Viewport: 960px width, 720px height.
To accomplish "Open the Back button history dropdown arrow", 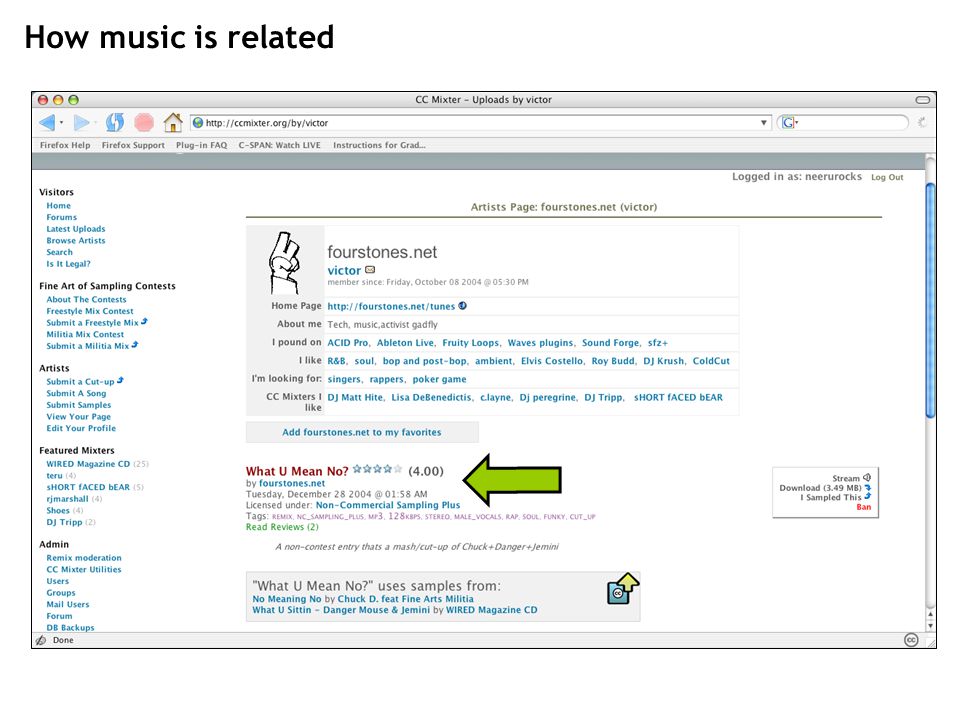I will point(62,123).
